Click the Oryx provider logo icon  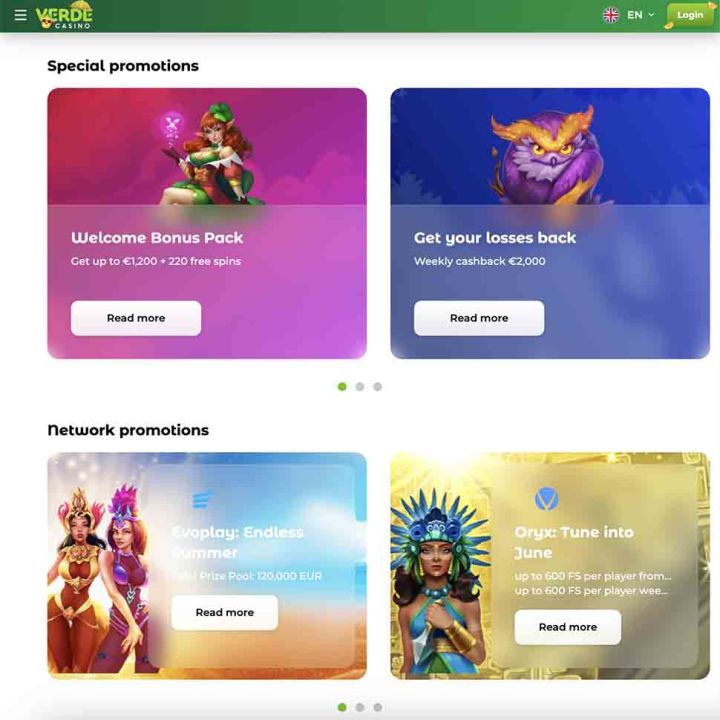point(546,499)
